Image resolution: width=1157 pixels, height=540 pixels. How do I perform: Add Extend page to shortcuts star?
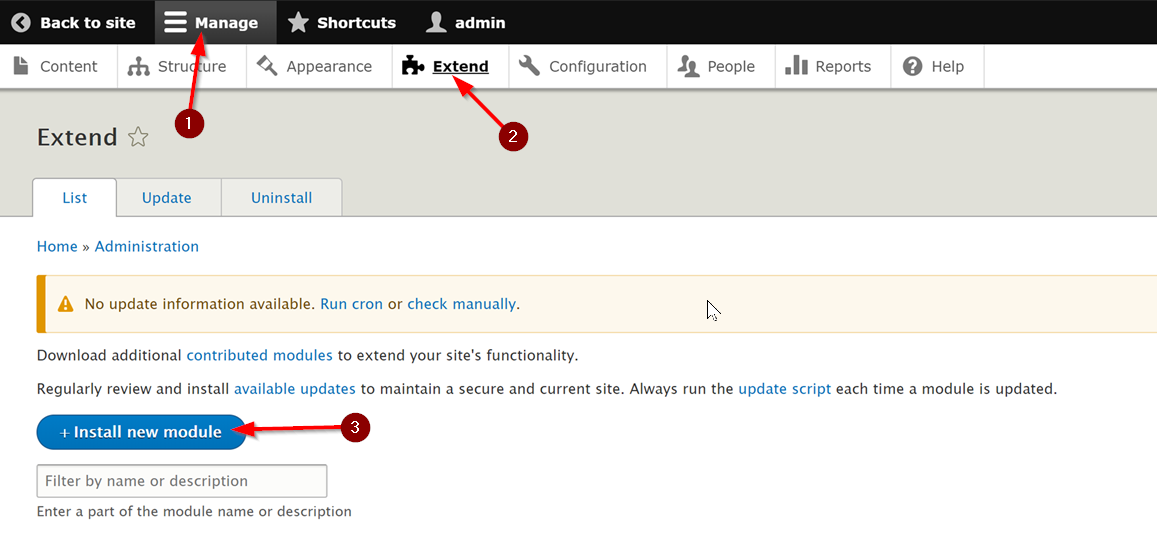(x=138, y=137)
